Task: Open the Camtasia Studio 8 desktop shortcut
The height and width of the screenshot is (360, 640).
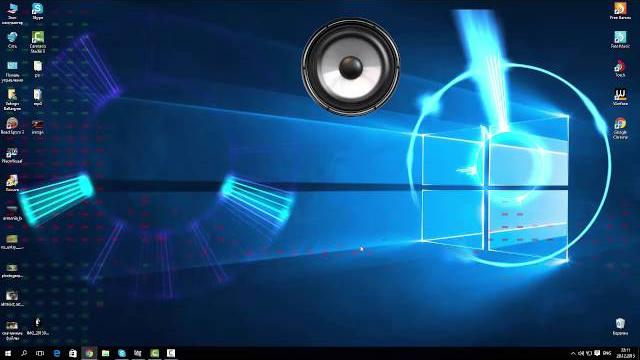Action: tap(38, 42)
